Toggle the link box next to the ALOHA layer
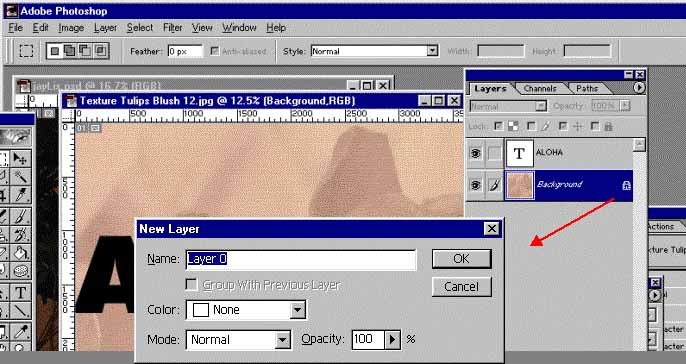Screen dimensions: 686x364 (494, 153)
